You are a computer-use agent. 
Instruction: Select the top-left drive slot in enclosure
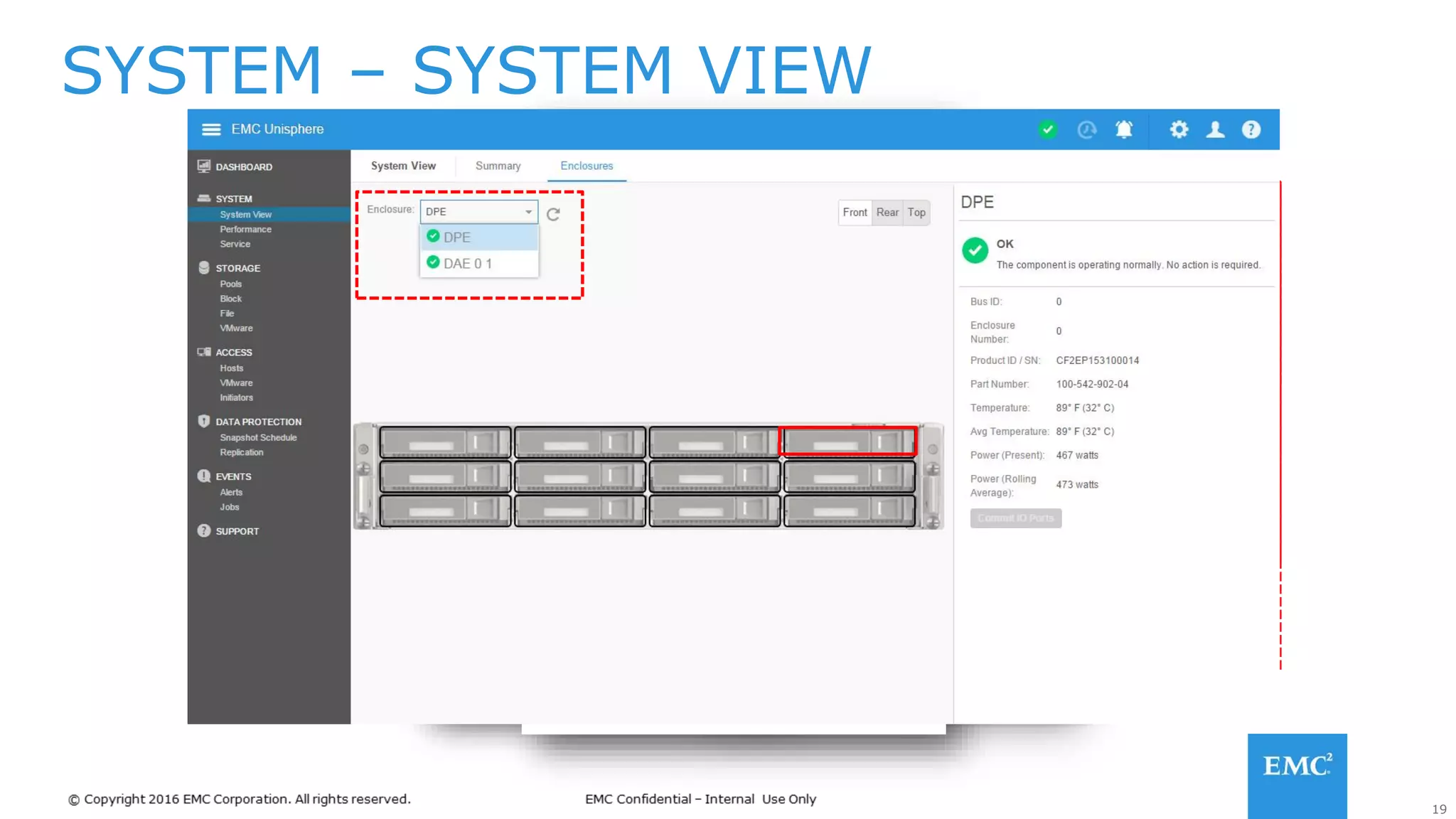(x=445, y=441)
